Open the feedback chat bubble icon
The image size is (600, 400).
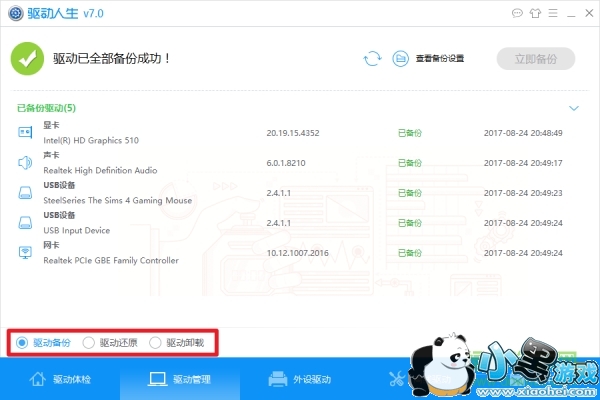click(x=517, y=13)
